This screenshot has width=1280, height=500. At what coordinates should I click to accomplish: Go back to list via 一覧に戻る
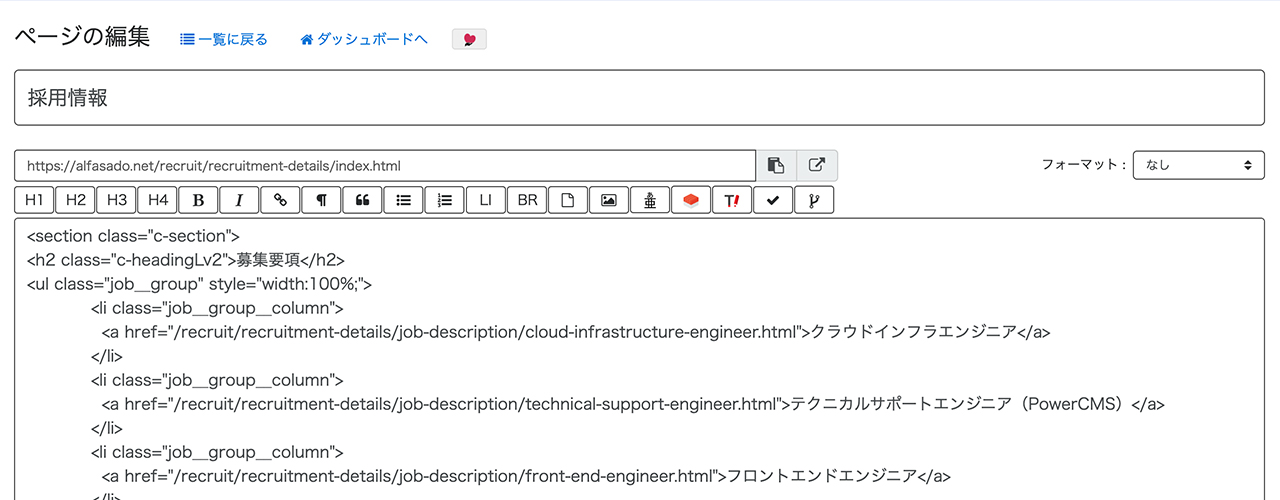click(x=224, y=40)
